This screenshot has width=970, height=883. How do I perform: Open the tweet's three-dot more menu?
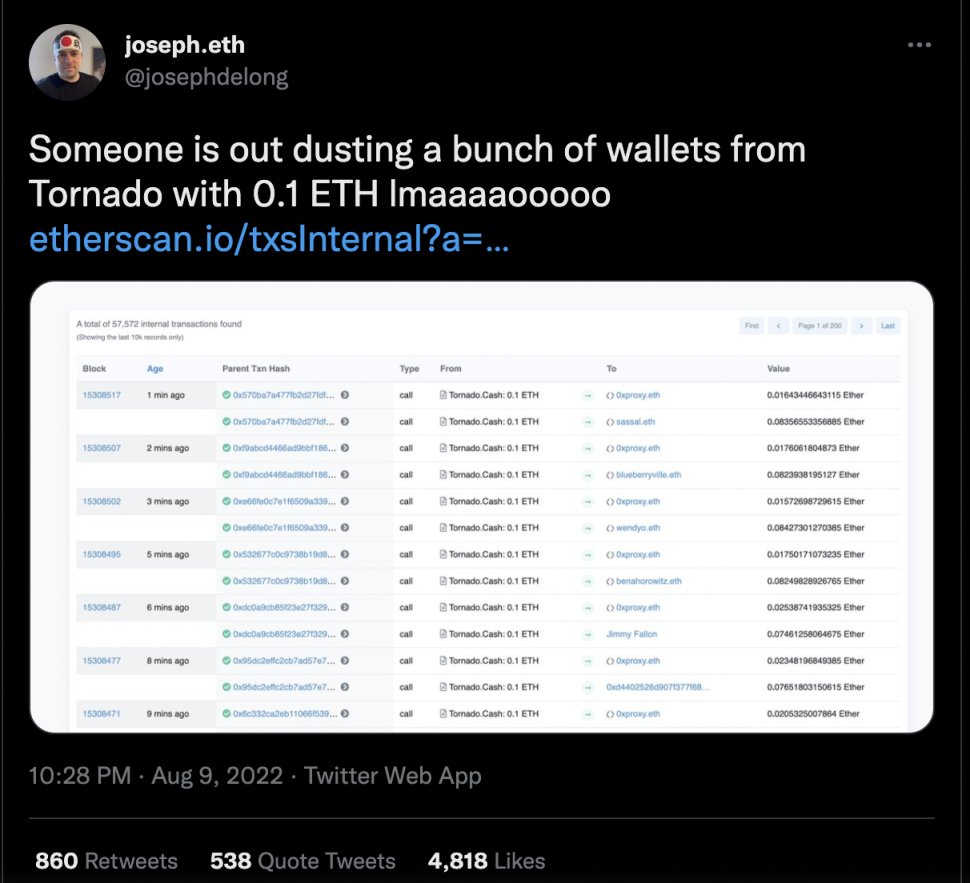[919, 45]
